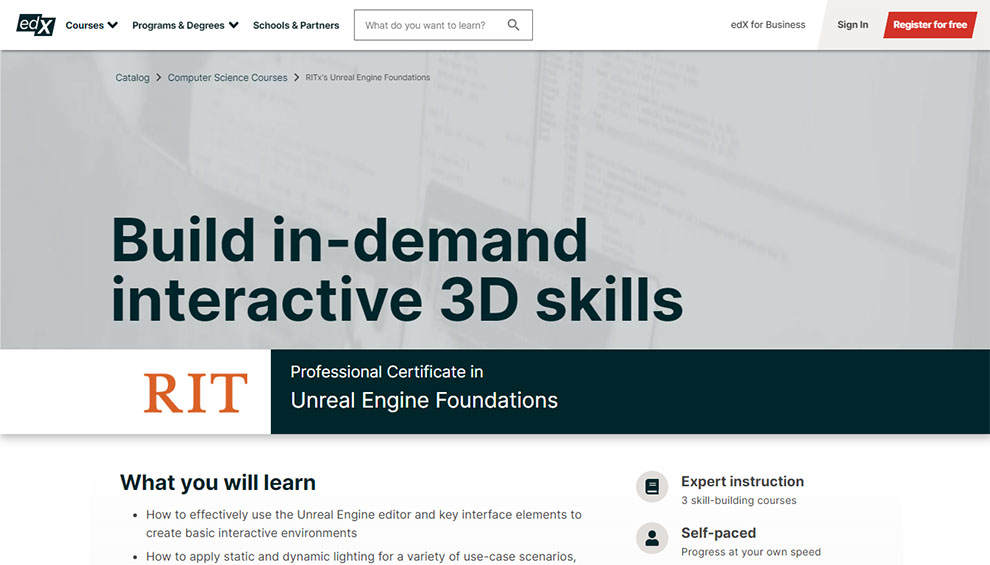This screenshot has height=565, width=990.
Task: Go to the Catalog breadcrumb
Action: coord(132,78)
